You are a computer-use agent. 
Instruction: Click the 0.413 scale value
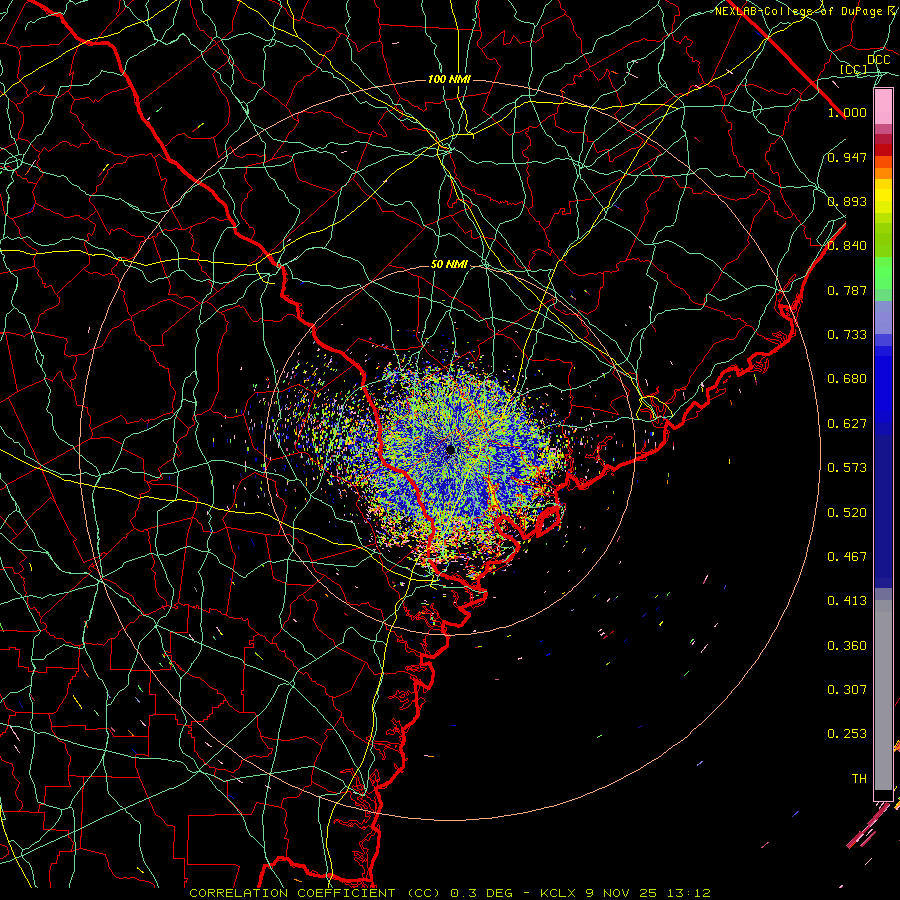pyautogui.click(x=847, y=601)
